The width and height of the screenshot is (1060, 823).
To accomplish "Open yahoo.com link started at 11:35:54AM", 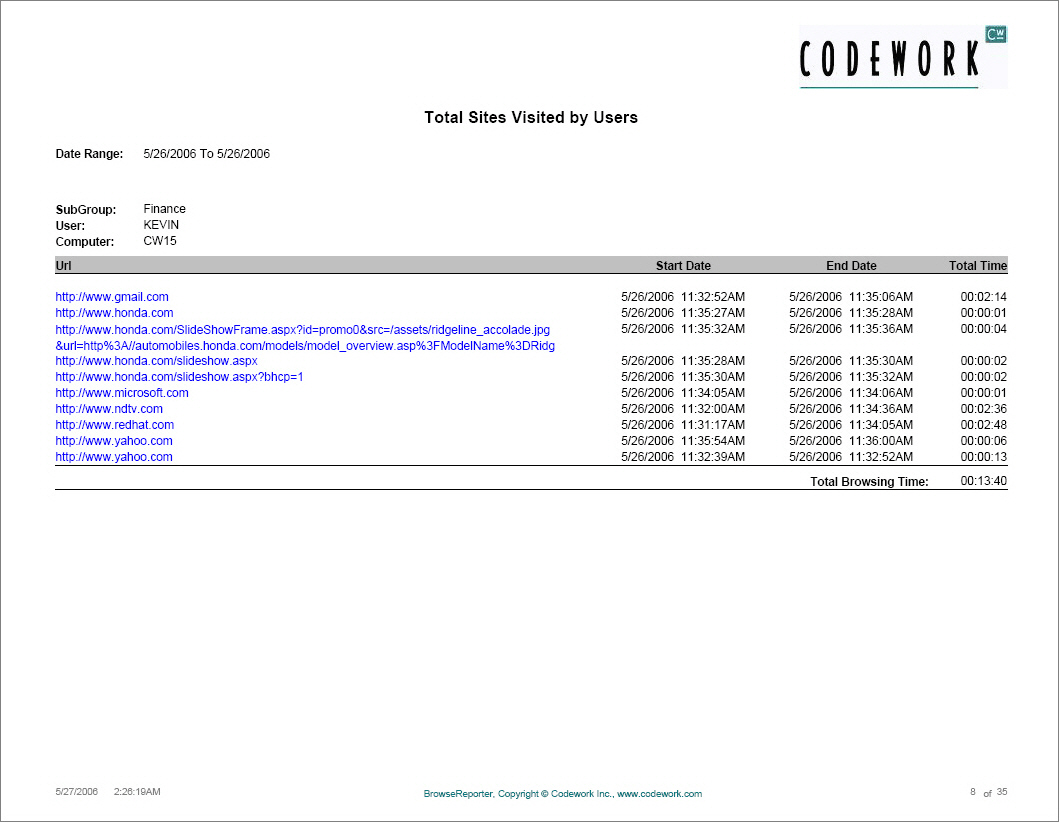I will [114, 441].
